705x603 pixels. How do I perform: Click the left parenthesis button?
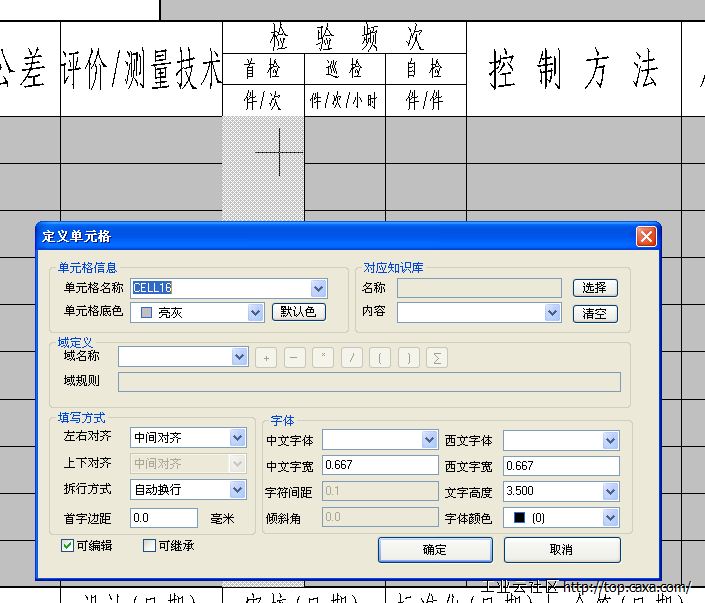click(x=380, y=357)
